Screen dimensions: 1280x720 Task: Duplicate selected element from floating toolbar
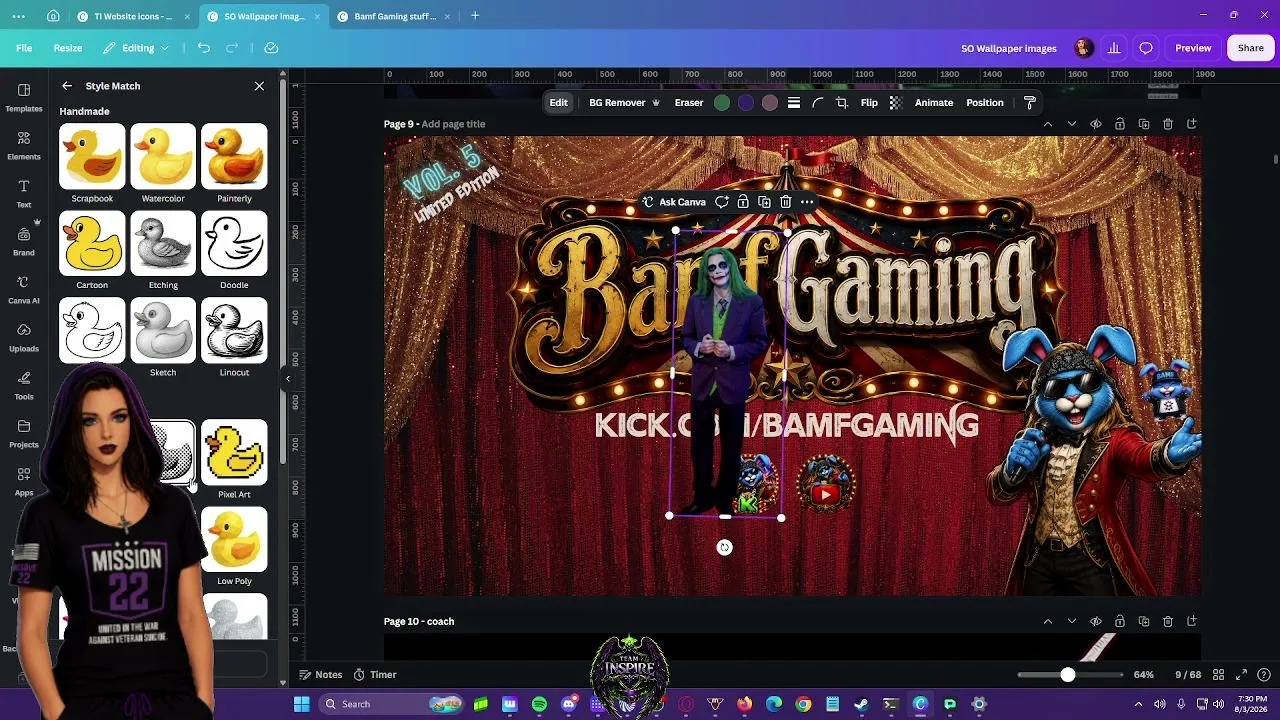764,202
